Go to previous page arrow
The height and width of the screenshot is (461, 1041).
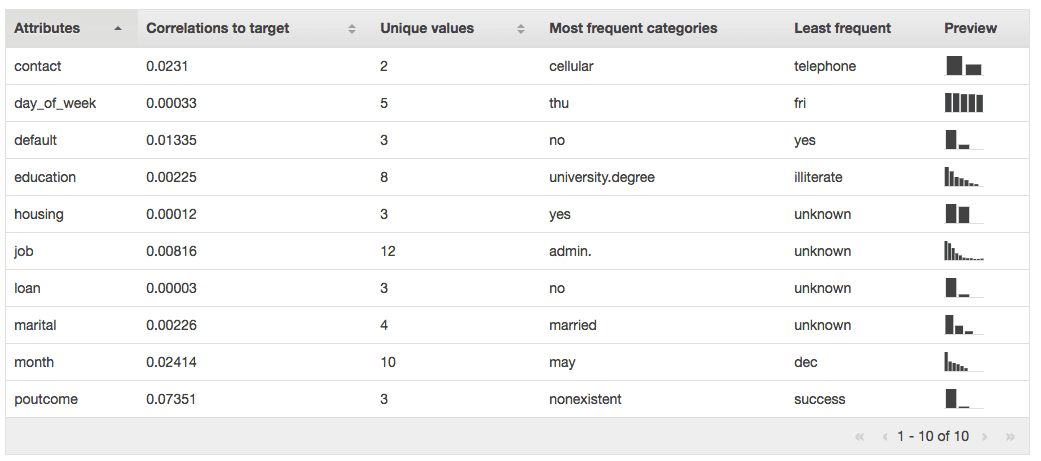(x=885, y=436)
